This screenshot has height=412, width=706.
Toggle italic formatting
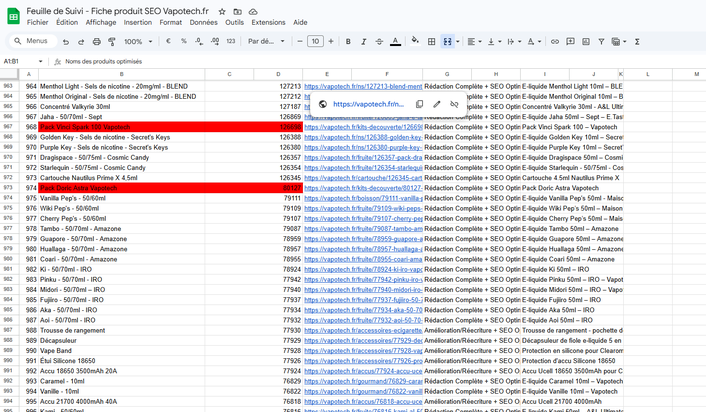(363, 42)
